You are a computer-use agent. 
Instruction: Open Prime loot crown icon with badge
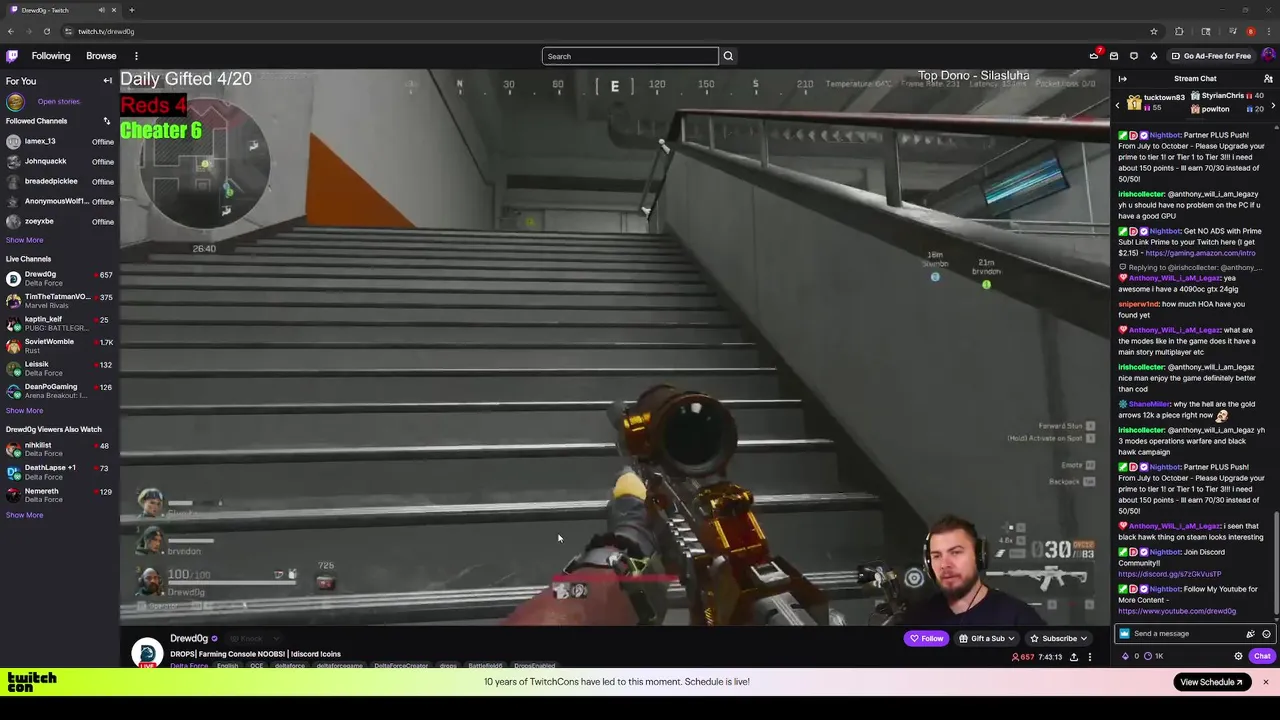click(x=1094, y=56)
